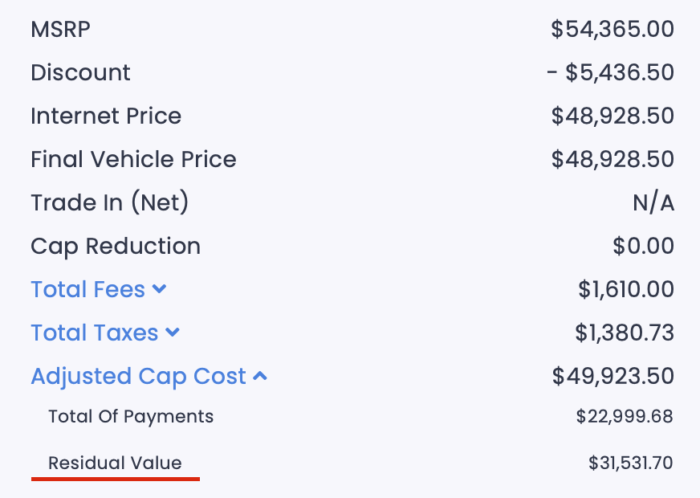This screenshot has height=498, width=700.
Task: Click the Total Fees link text
Action: pyautogui.click(x=88, y=290)
